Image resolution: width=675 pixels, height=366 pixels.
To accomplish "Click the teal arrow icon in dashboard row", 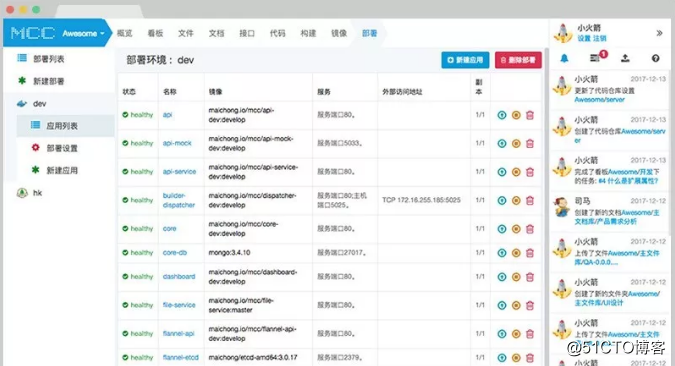I will pos(502,277).
